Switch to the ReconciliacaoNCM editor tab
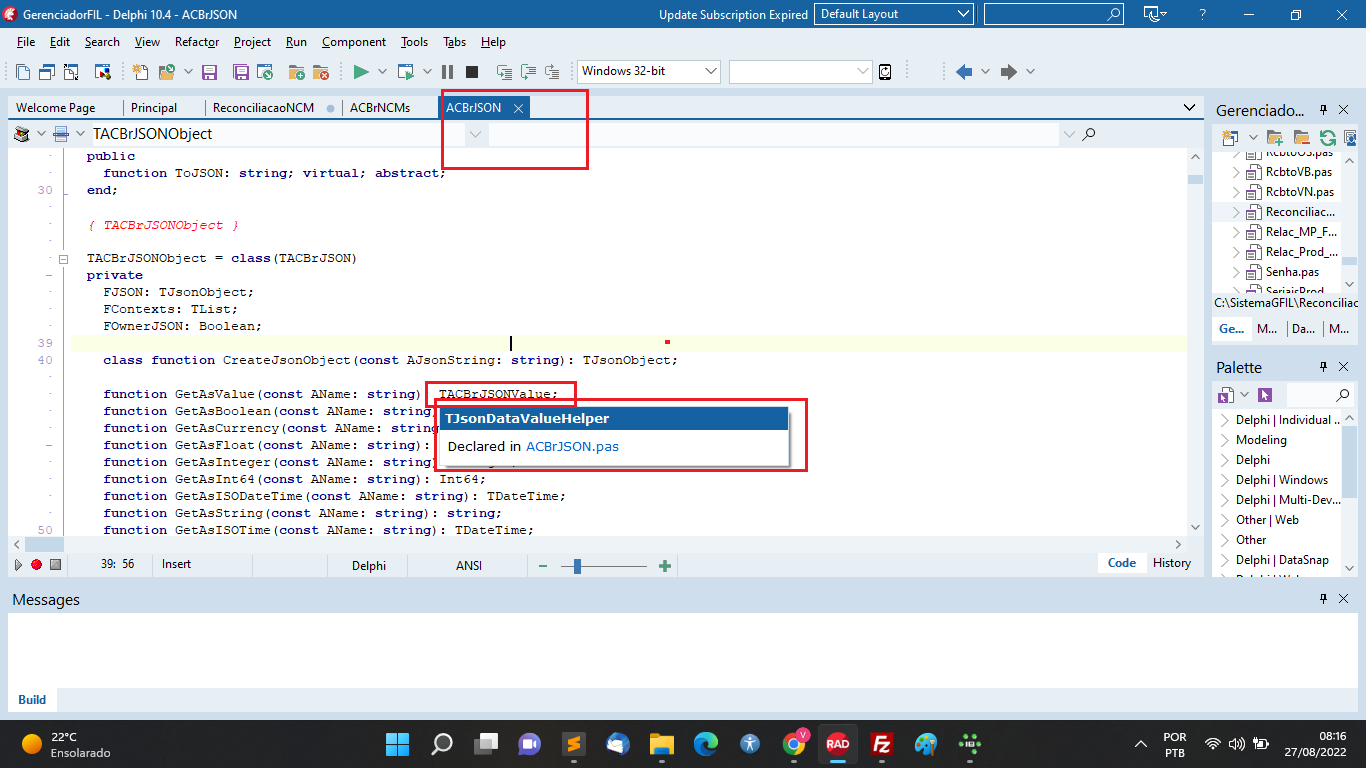The image size is (1366, 768). (x=263, y=108)
